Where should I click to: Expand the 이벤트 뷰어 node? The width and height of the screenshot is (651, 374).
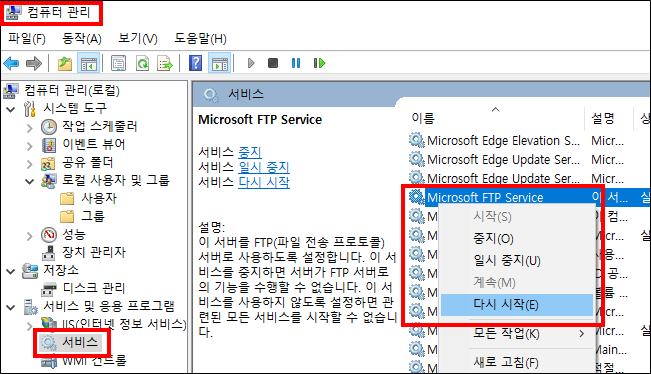click(29, 146)
